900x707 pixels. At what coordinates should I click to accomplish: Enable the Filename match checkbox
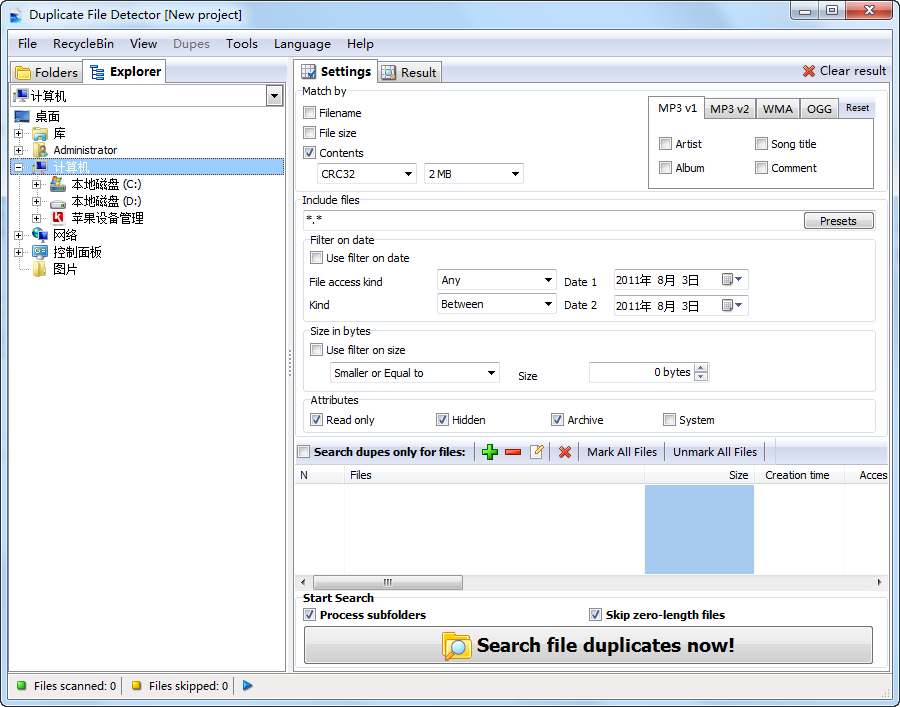click(x=310, y=113)
